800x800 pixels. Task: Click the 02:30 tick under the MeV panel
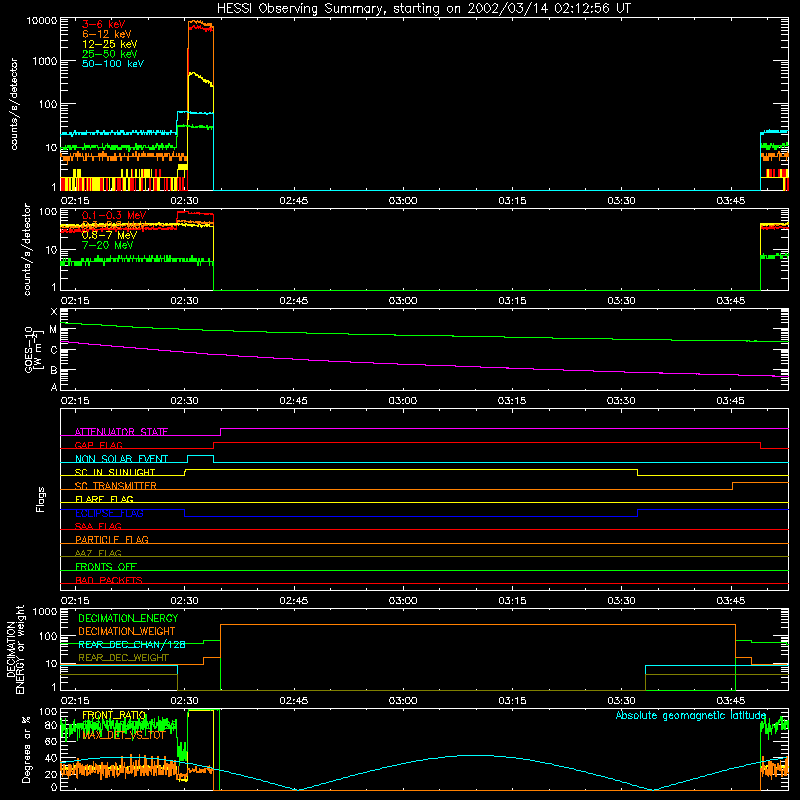(184, 301)
